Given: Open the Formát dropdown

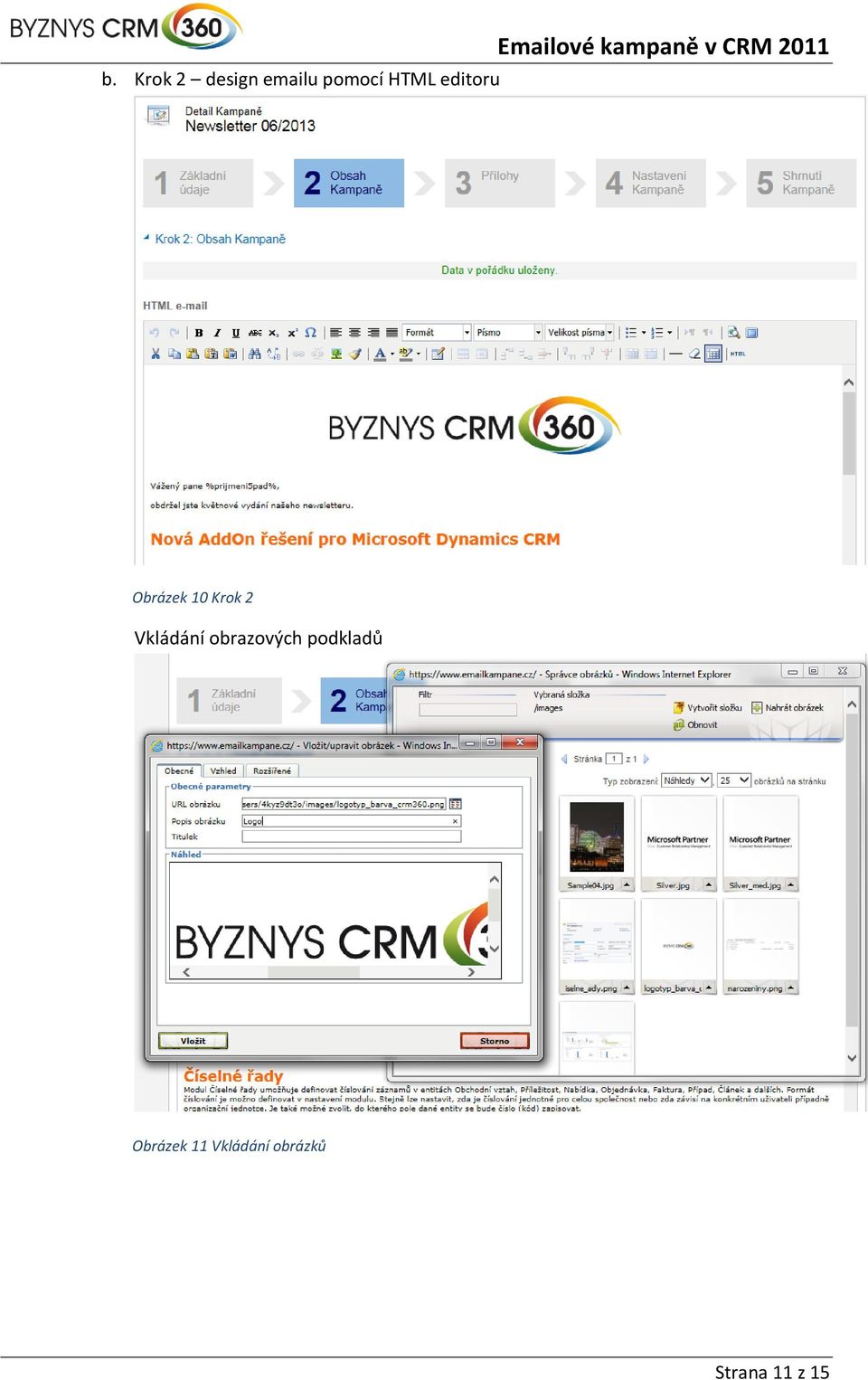Looking at the screenshot, I should click(x=437, y=333).
